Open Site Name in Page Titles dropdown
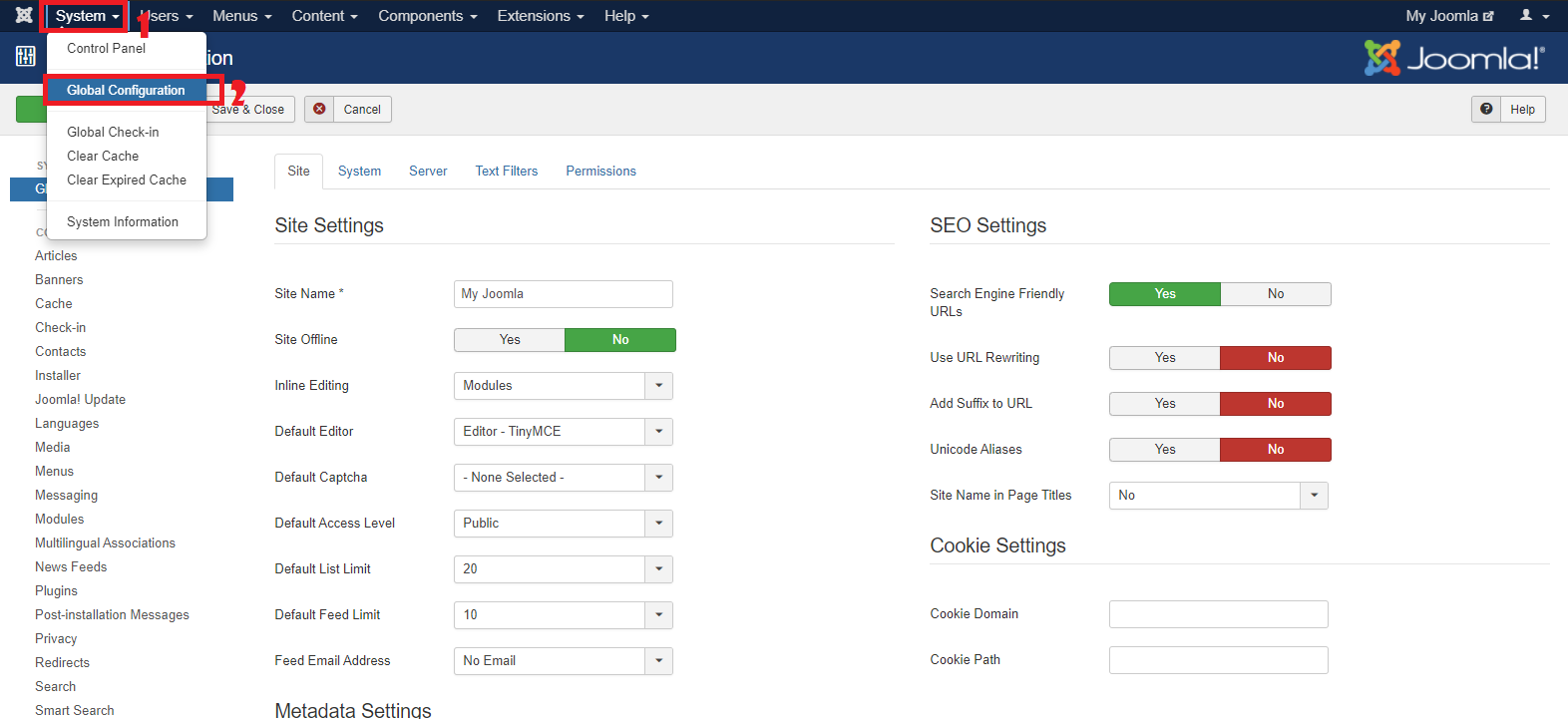 tap(1219, 496)
